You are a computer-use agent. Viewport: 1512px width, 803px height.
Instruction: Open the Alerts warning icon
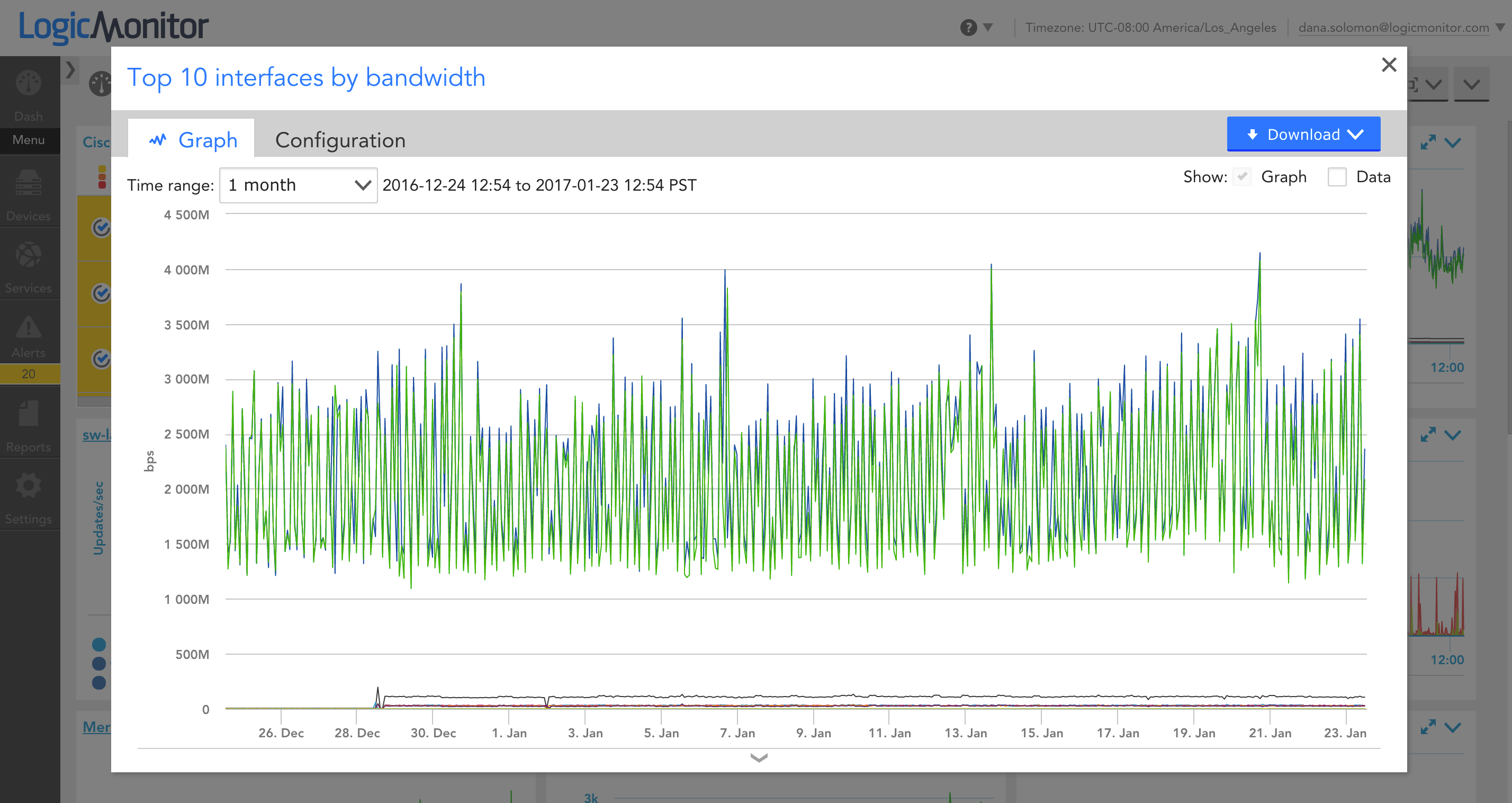[28, 328]
